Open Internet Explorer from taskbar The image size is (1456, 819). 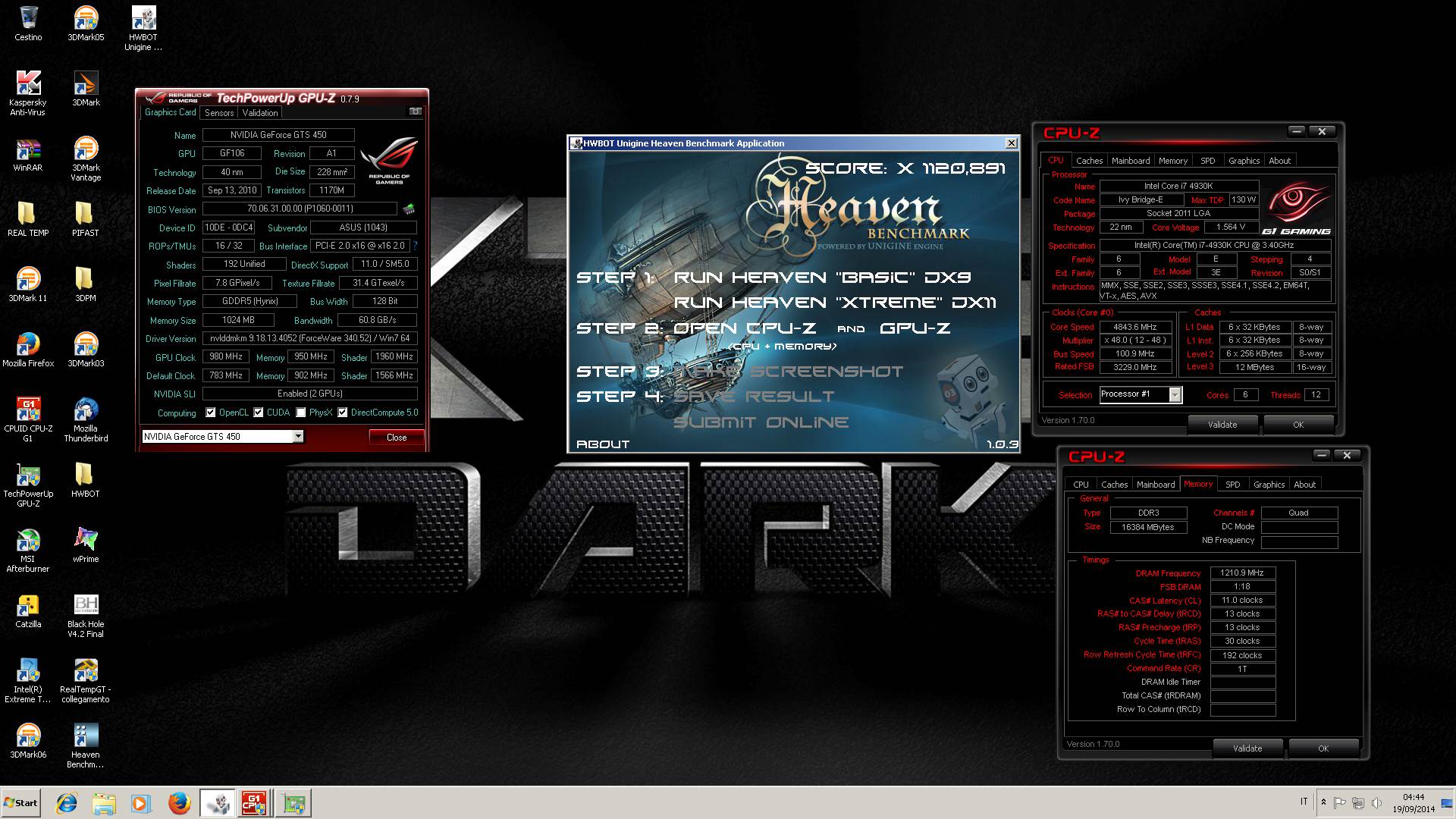click(x=67, y=803)
